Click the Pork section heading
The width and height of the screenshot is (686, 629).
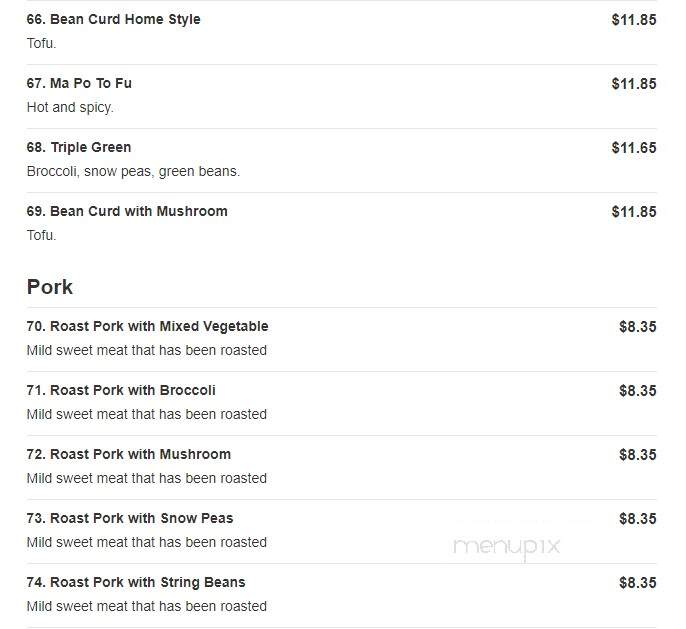[x=49, y=287]
